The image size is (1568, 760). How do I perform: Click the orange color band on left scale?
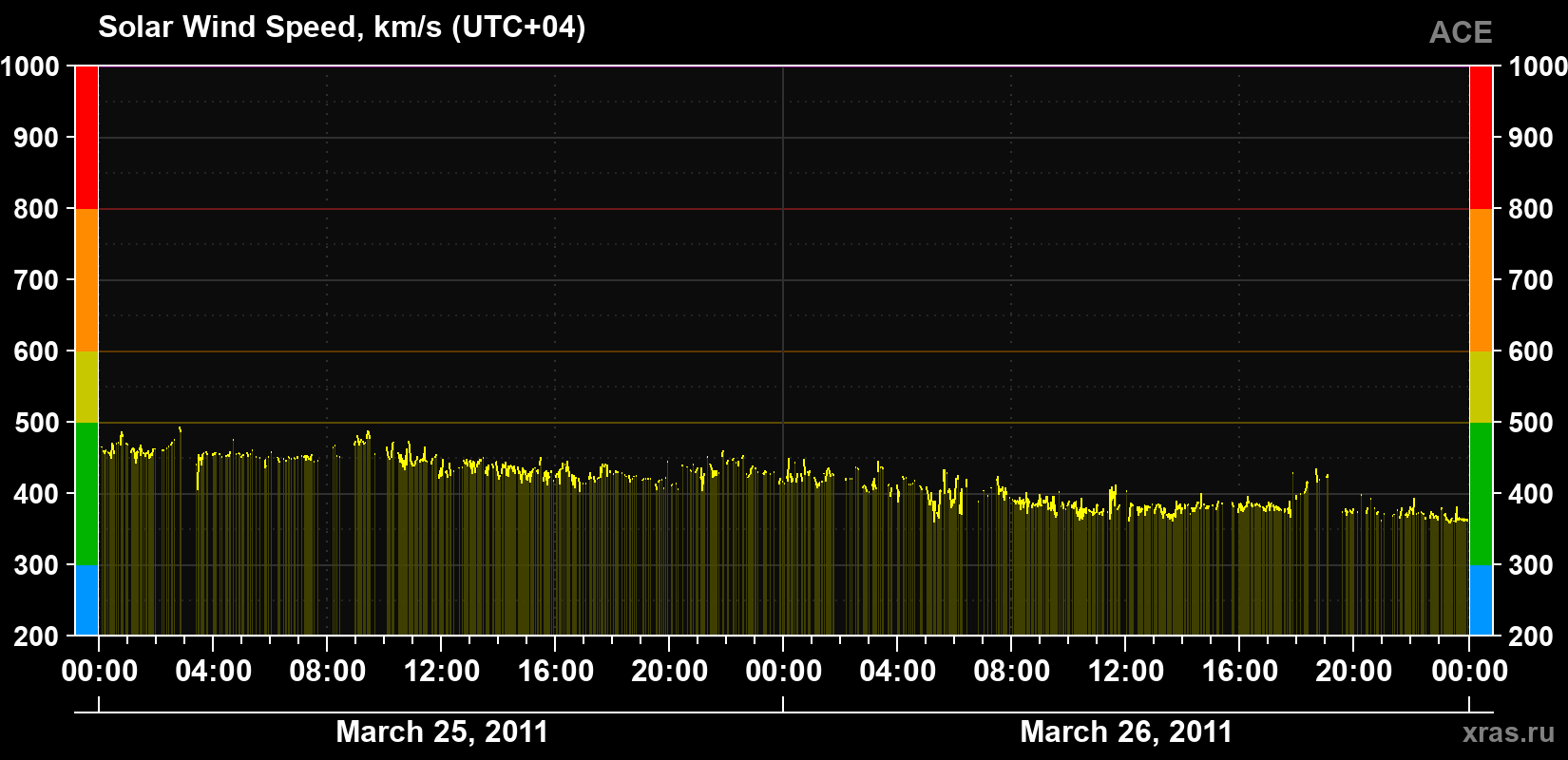(86, 280)
